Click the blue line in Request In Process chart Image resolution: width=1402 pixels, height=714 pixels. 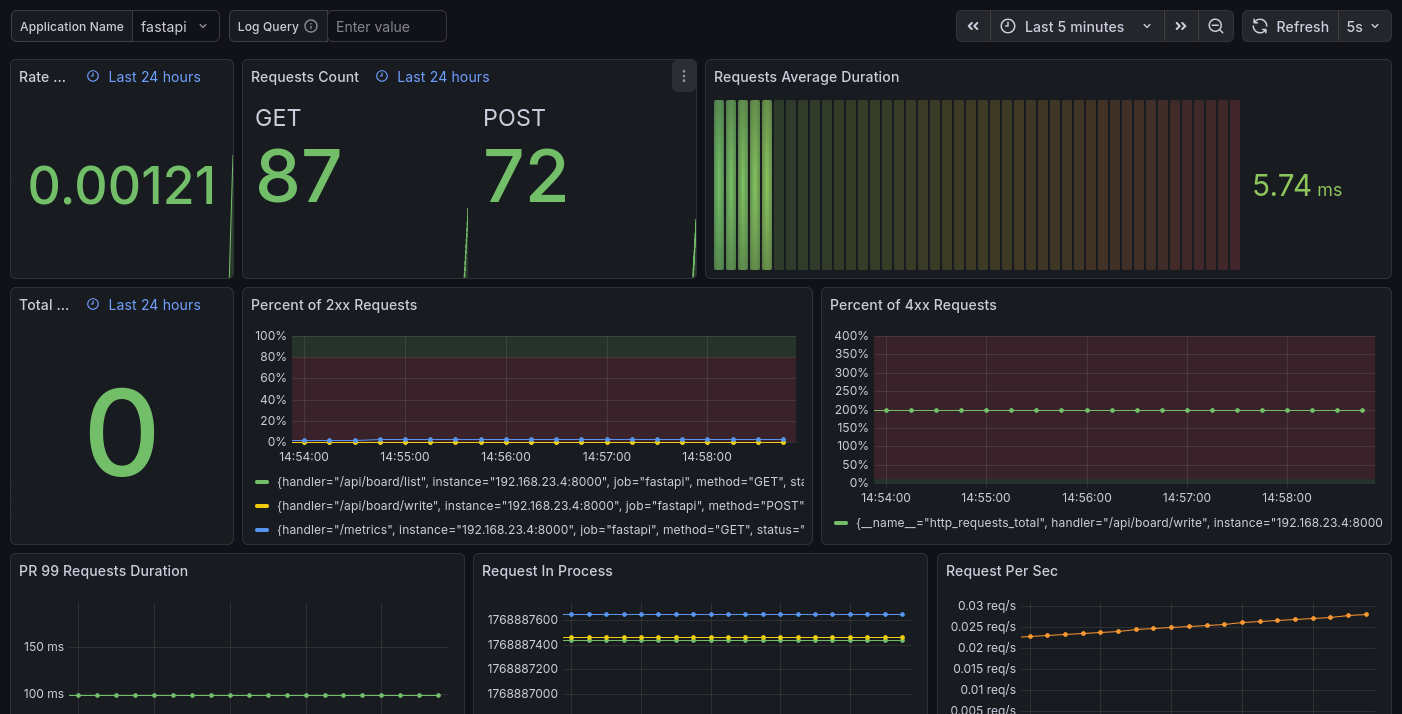(737, 614)
